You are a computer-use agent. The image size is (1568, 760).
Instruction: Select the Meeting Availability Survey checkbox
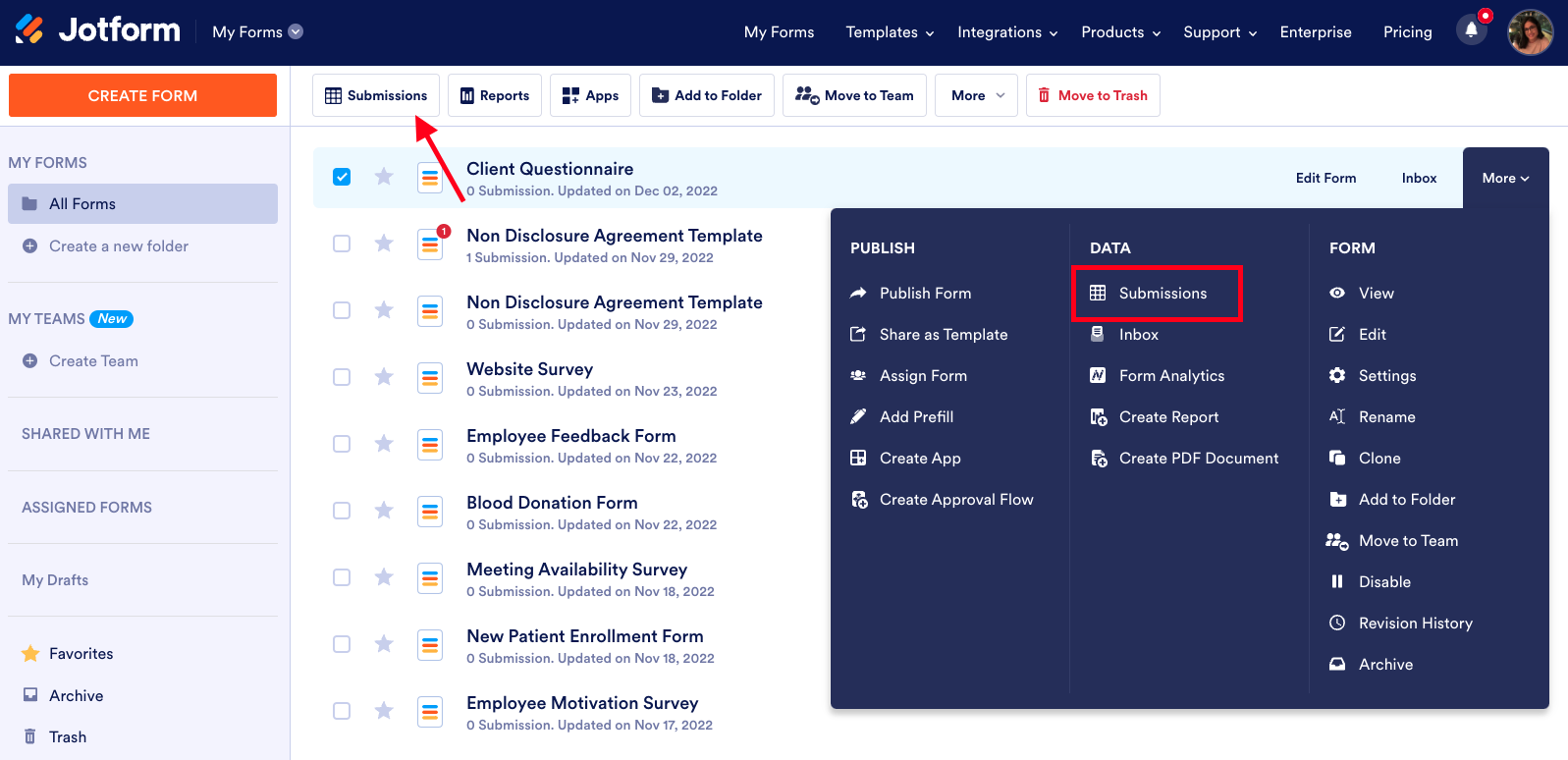coord(342,577)
